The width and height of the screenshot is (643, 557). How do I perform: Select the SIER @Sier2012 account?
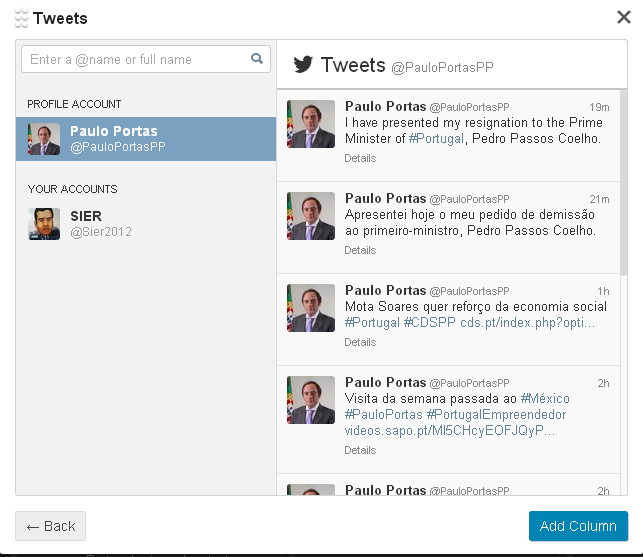click(146, 224)
